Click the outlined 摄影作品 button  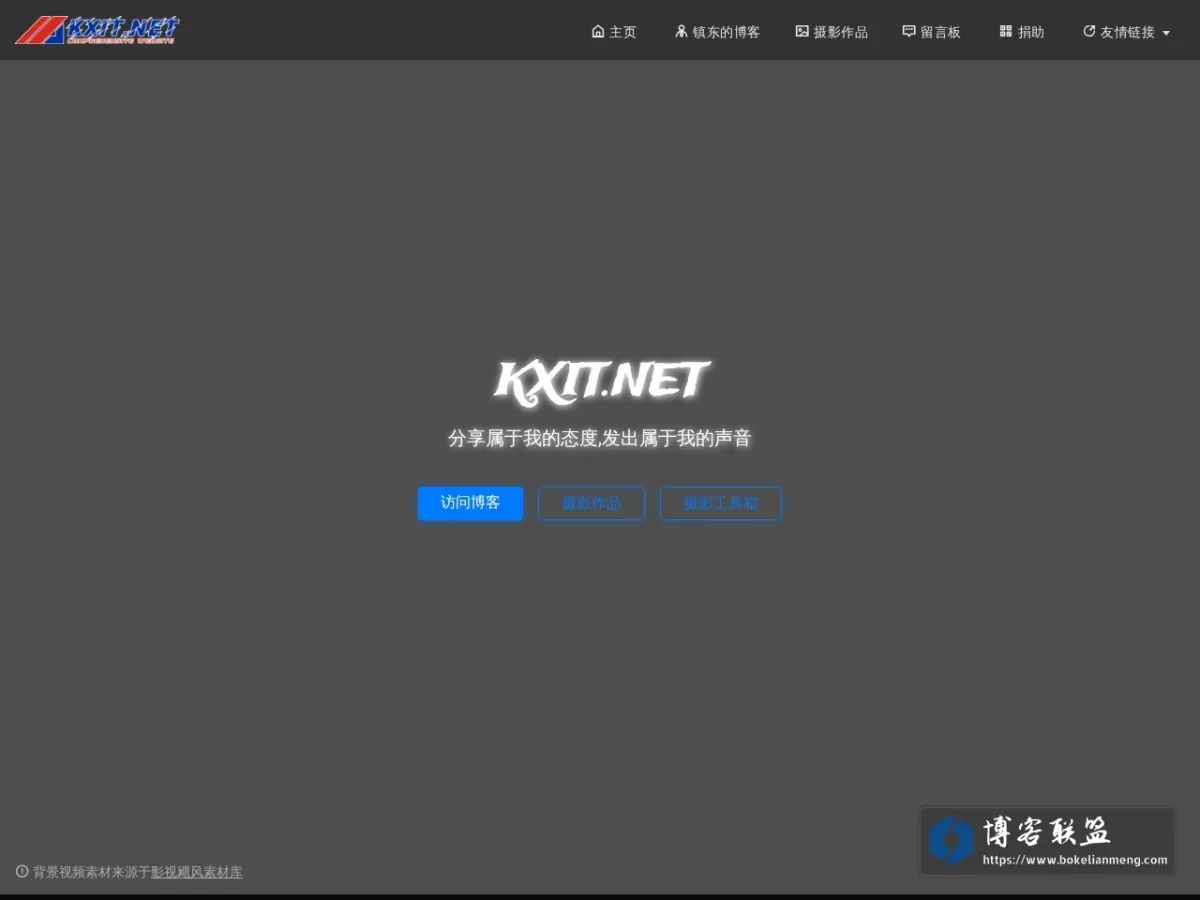pos(591,503)
